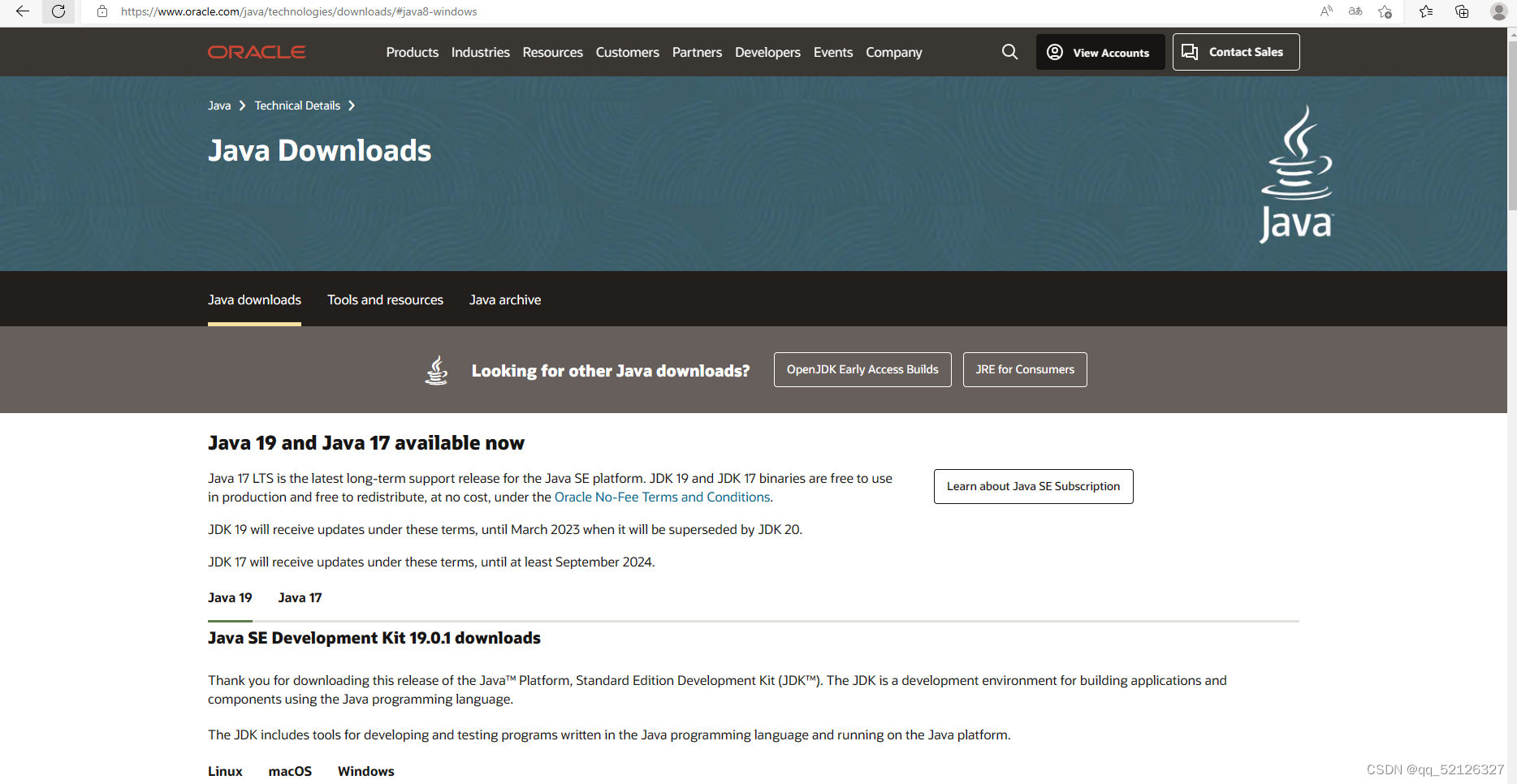1517x784 pixels.
Task: Click the translate page icon
Action: [x=1355, y=11]
